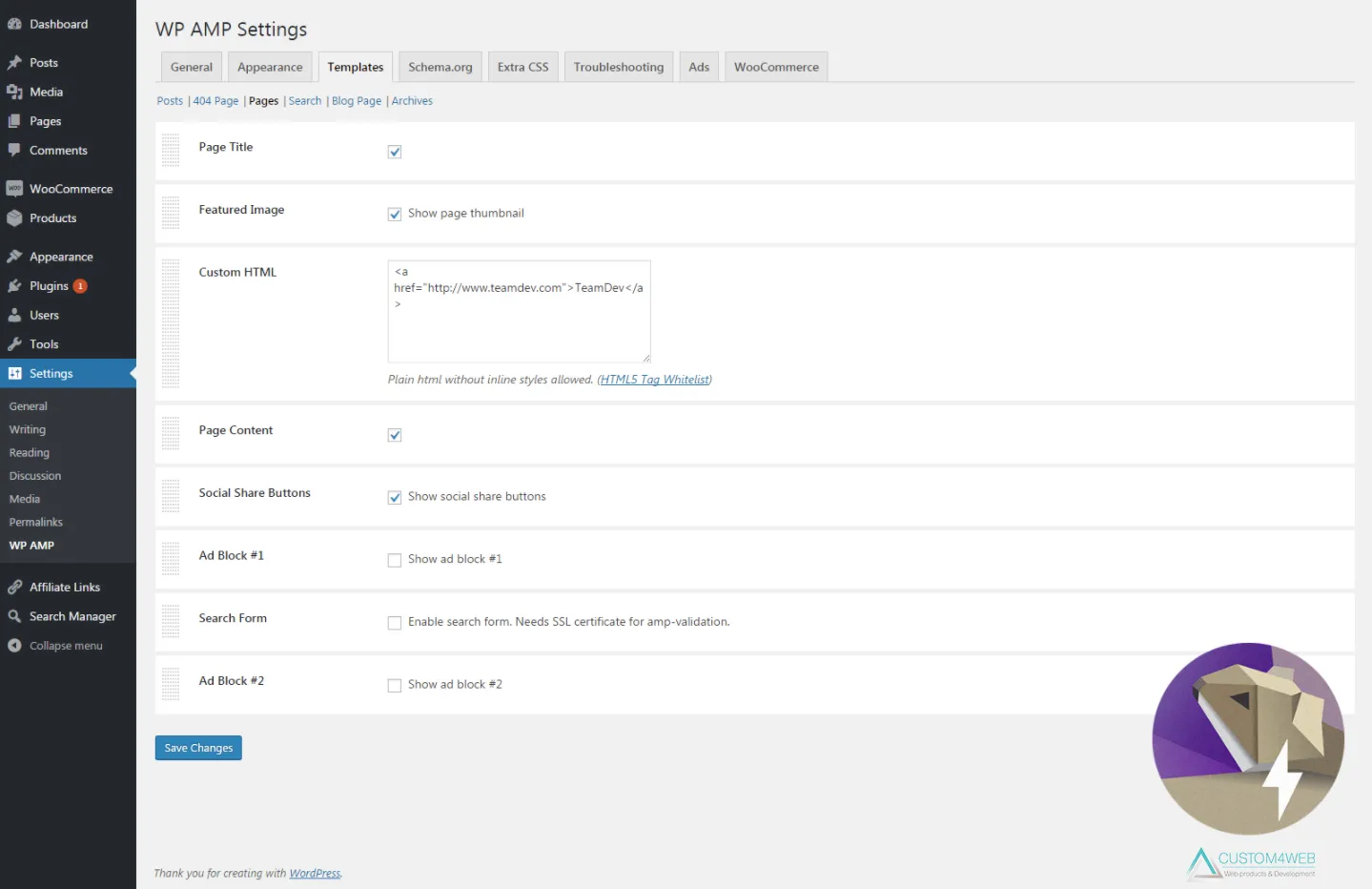Open Tools via the wrench icon
The width and height of the screenshot is (1372, 889).
tap(16, 343)
